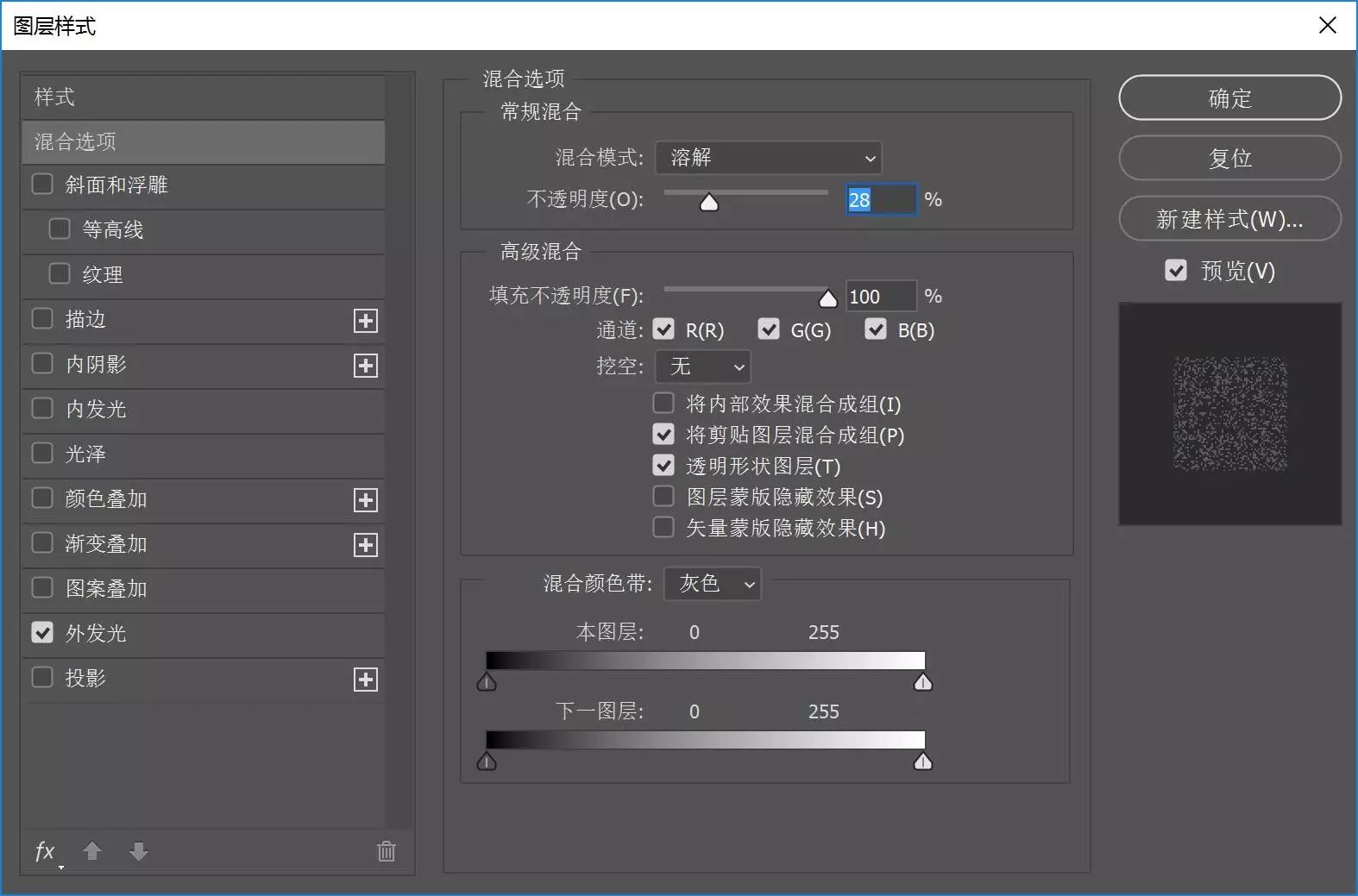Click the 不透明度 slider handle

(709, 203)
